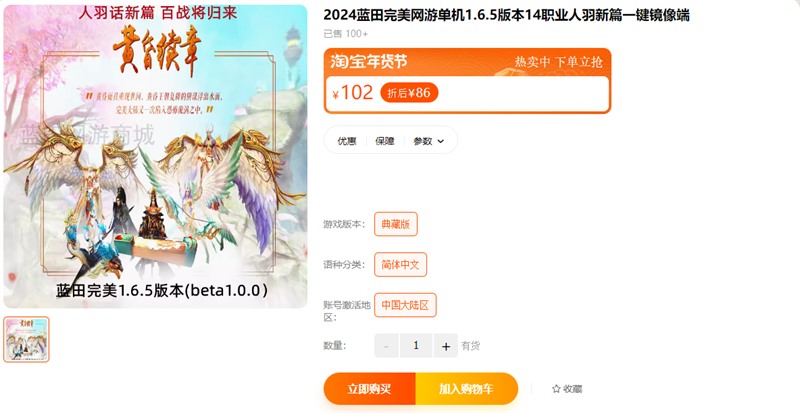Click the 折后¥86 discount badge
This screenshot has width=800, height=413.
409,92
